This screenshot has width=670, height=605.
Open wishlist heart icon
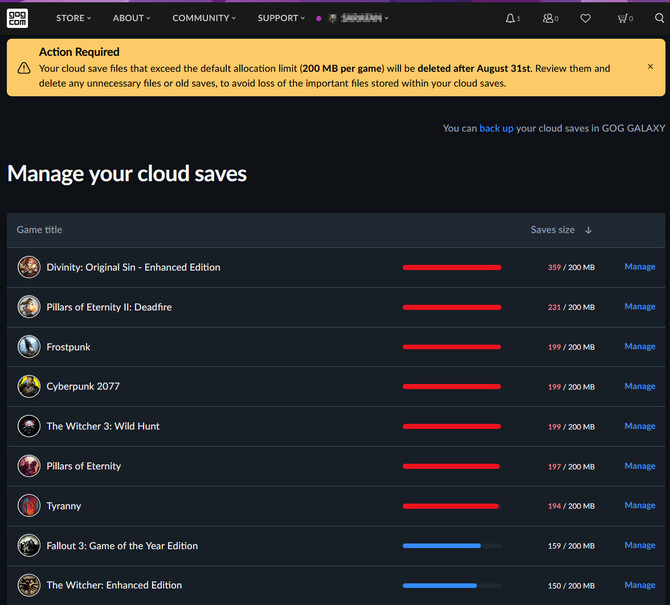pyautogui.click(x=585, y=18)
